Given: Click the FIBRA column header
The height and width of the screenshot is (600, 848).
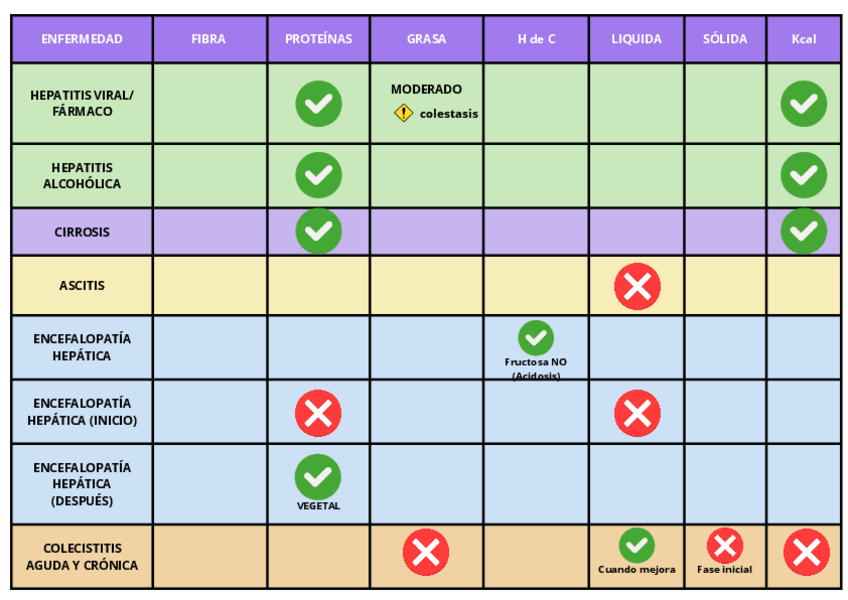Looking at the screenshot, I should 209,39.
